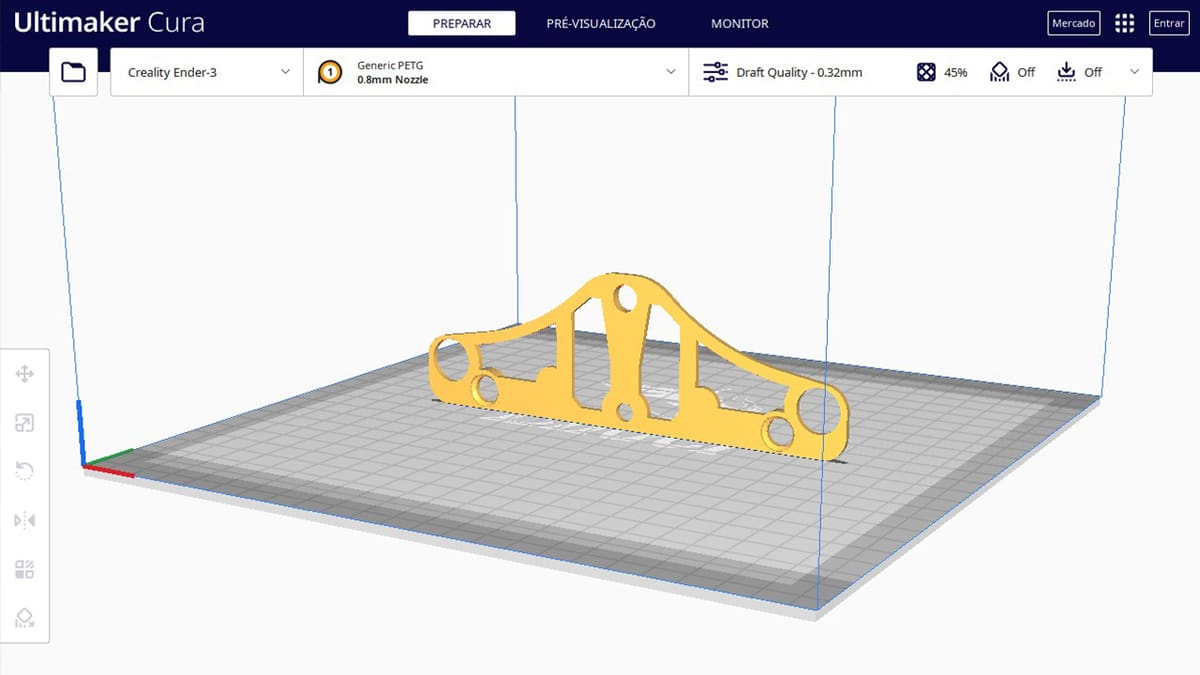Expand the print settings panel chevron
This screenshot has width=1200, height=675.
1134,72
